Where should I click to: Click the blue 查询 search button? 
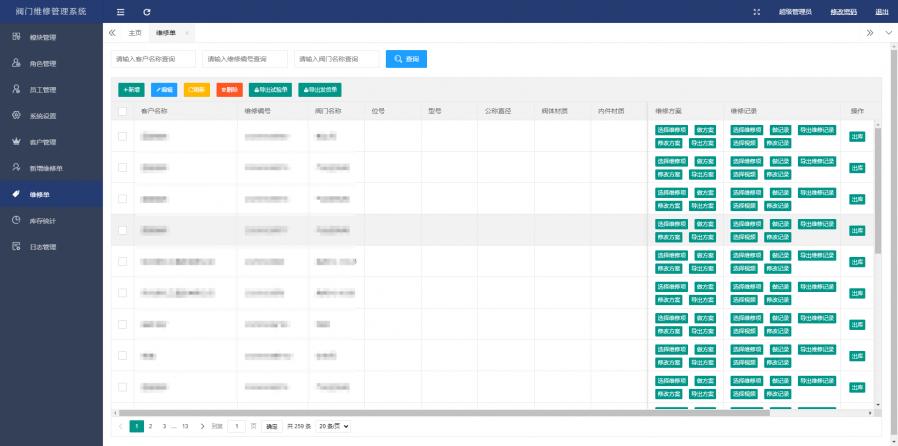click(406, 60)
